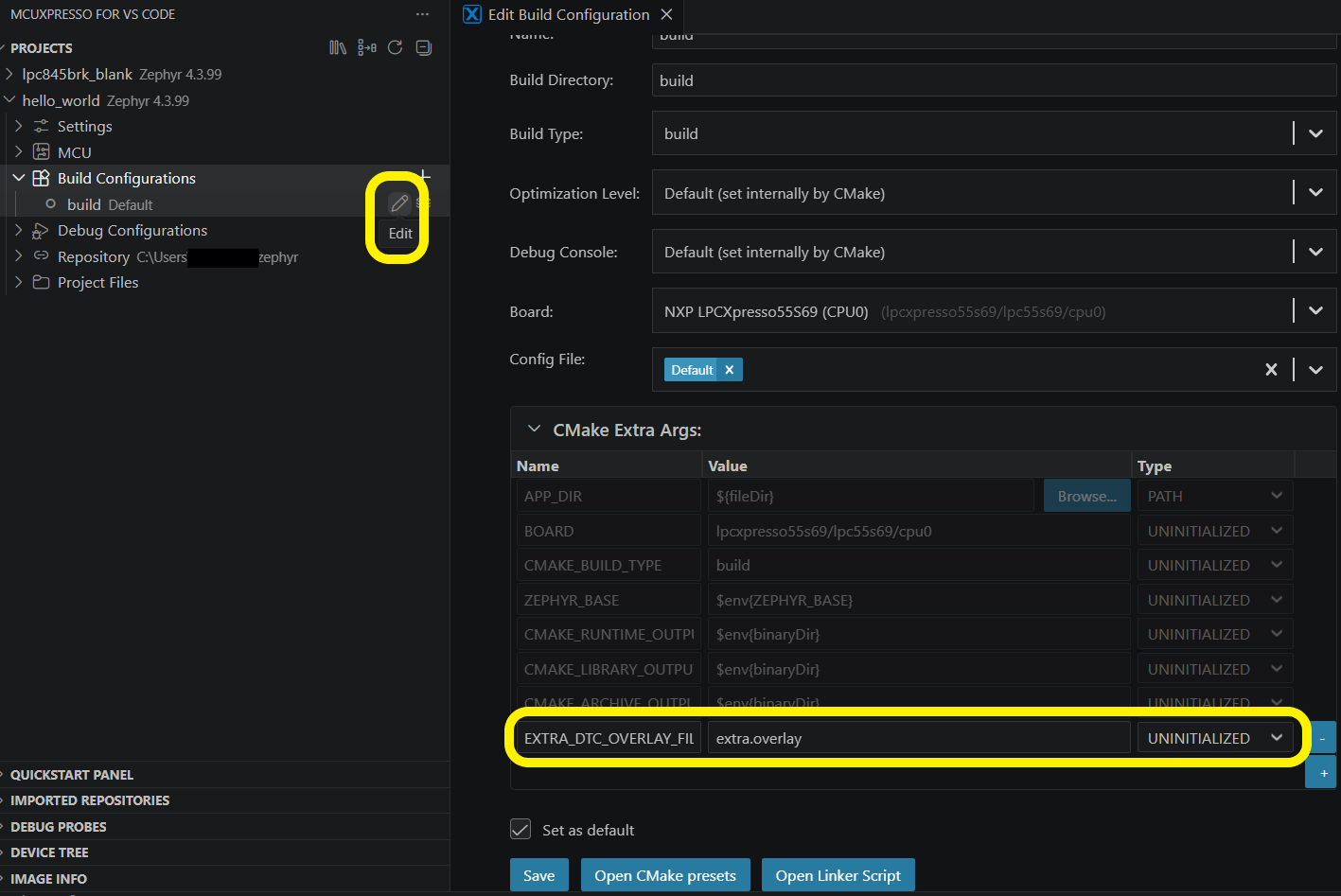Collapse the hello_world project
Image resolution: width=1341 pixels, height=896 pixels.
point(9,100)
